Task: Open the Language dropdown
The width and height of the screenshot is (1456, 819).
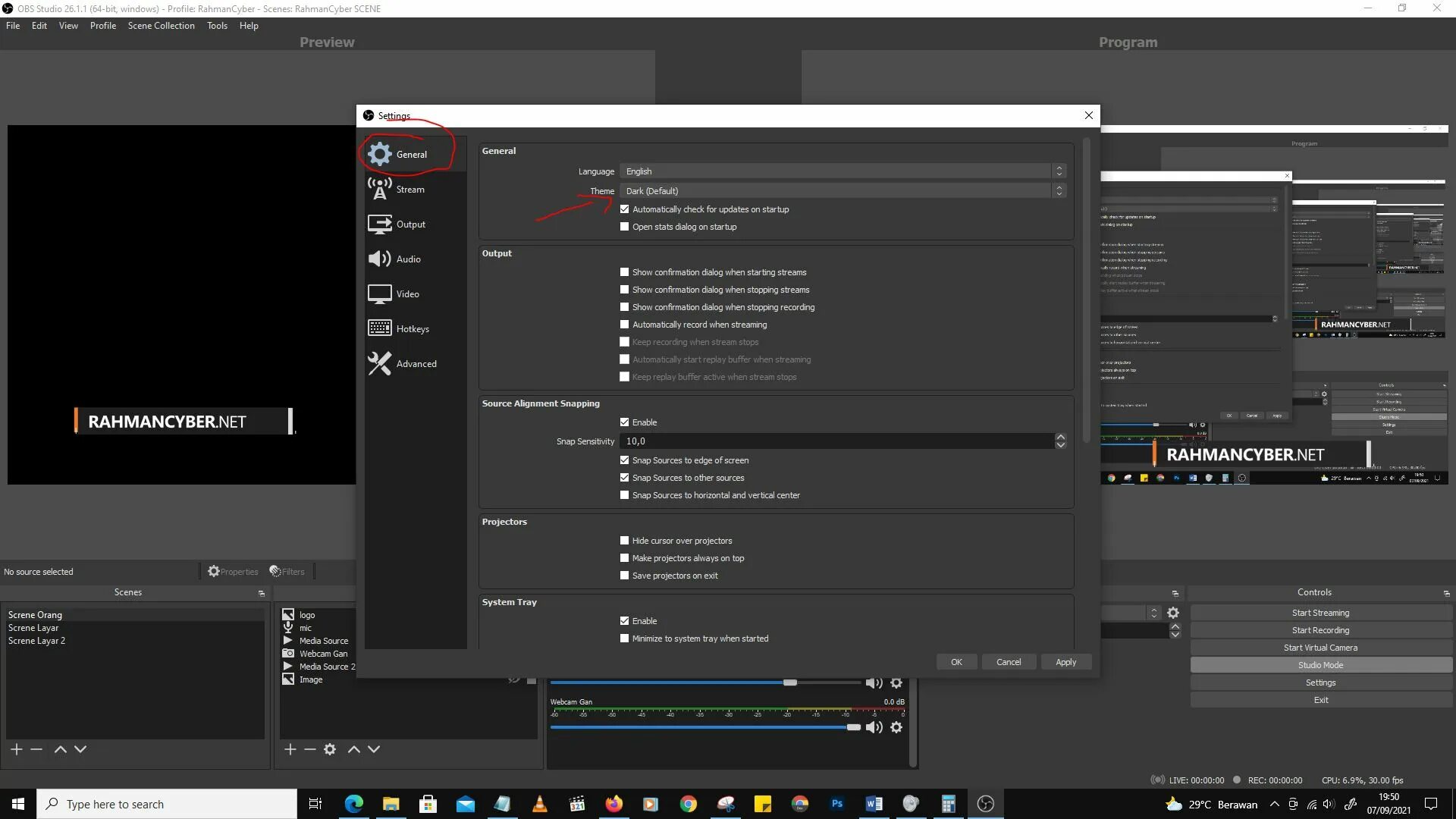Action: click(842, 171)
